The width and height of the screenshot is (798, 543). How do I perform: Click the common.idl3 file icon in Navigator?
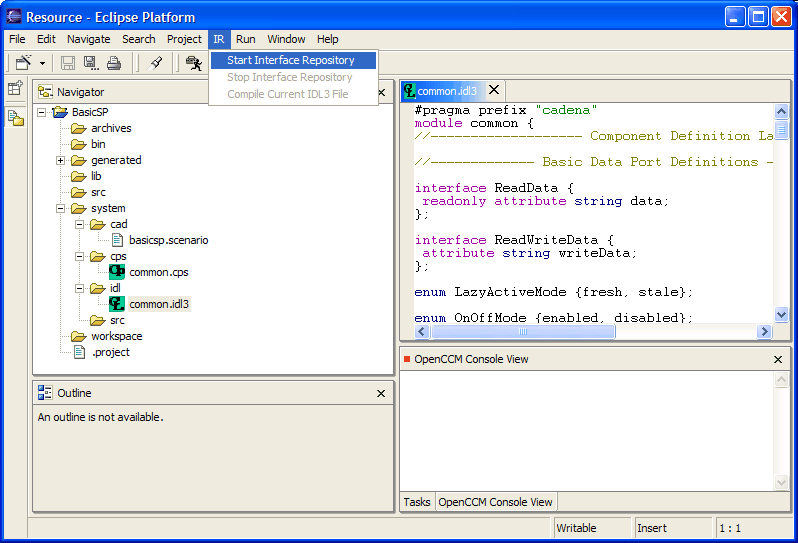click(117, 304)
